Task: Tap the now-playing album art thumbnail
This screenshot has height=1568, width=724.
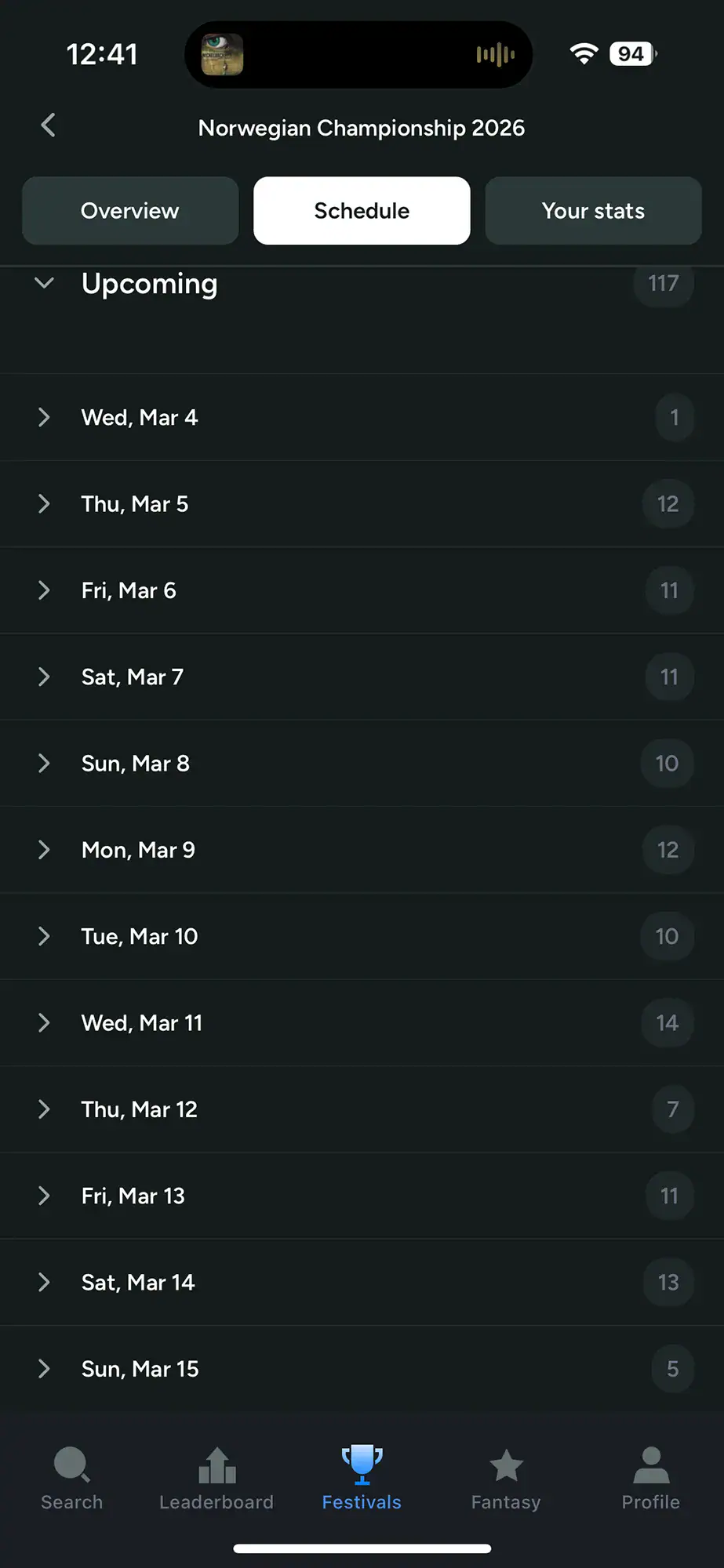Action: [222, 54]
